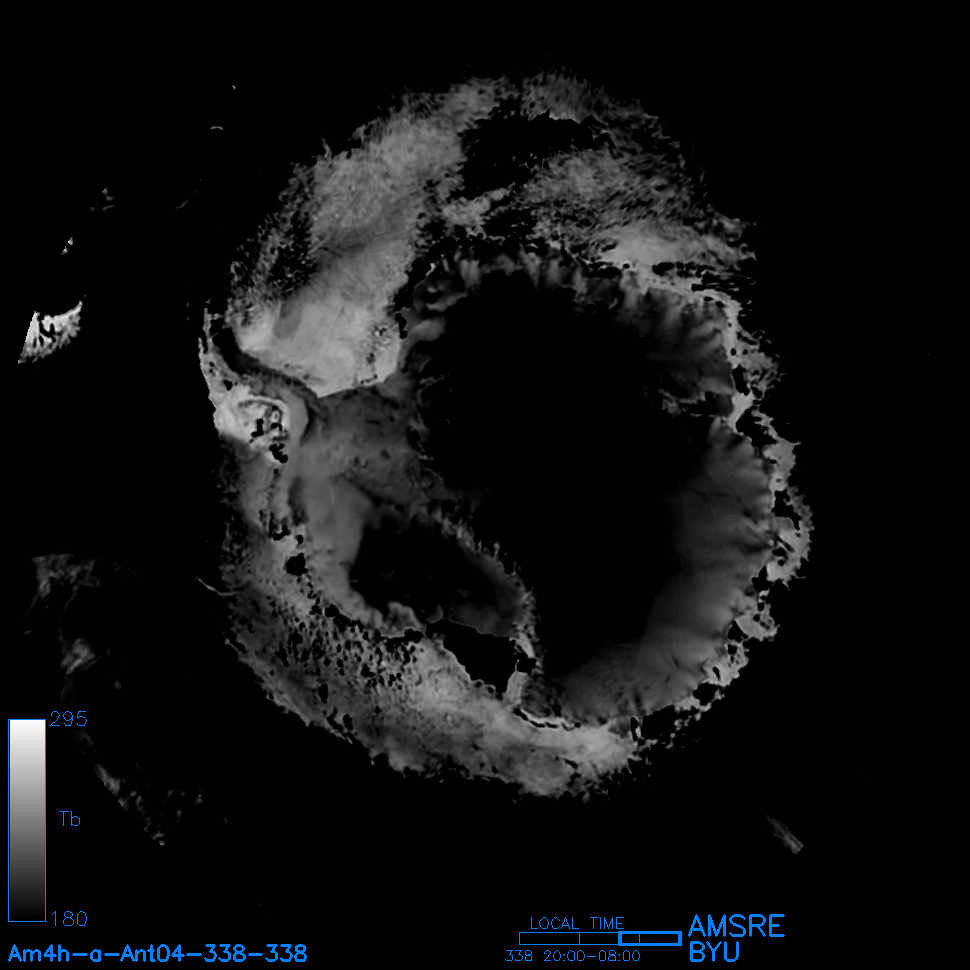The height and width of the screenshot is (970, 970).
Task: Click the AMSRE sensor label
Action: [x=736, y=926]
